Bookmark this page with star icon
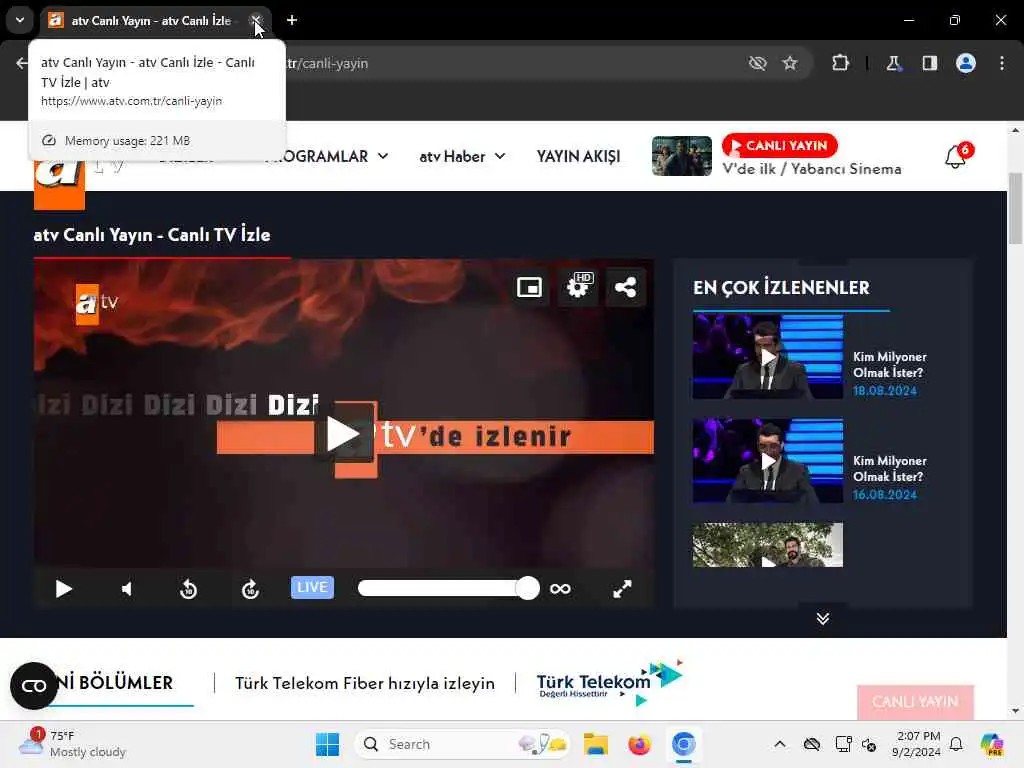1024x768 pixels. click(x=790, y=63)
